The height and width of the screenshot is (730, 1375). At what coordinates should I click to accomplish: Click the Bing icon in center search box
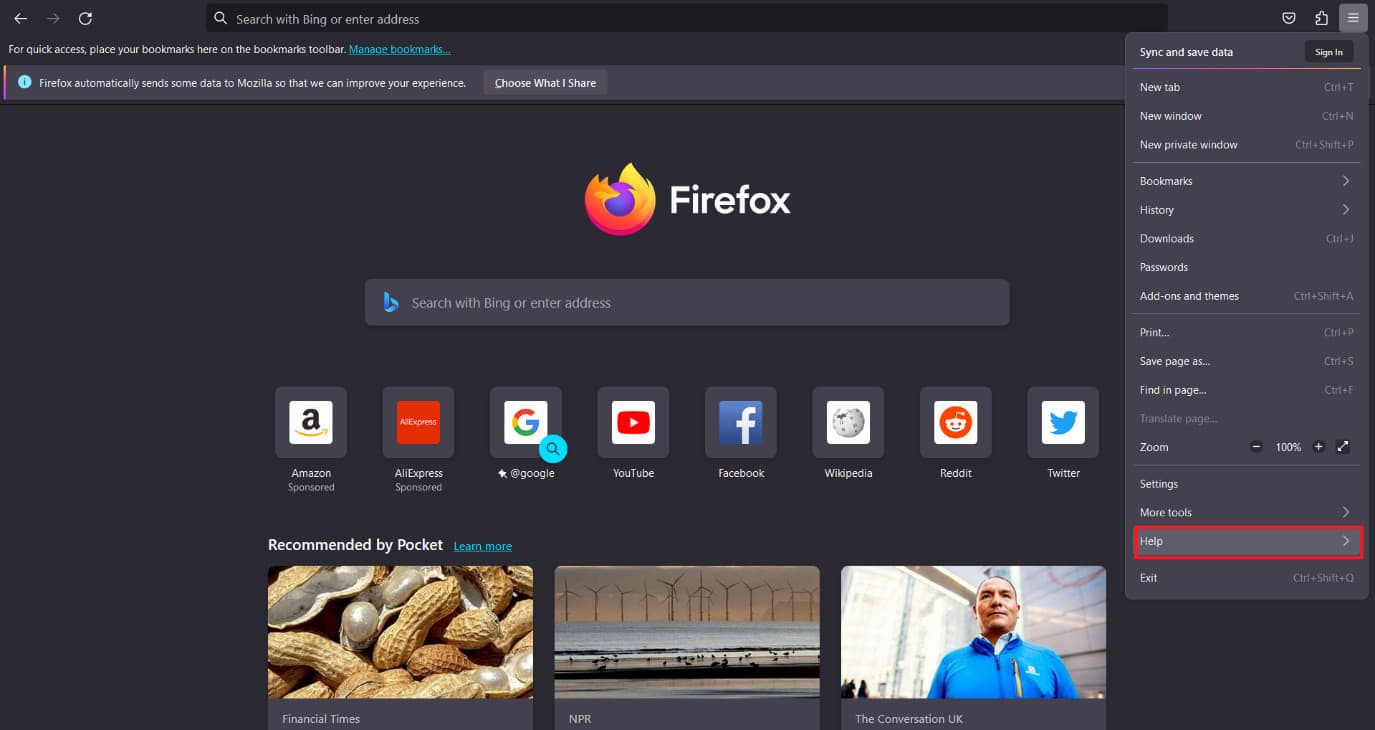[391, 302]
